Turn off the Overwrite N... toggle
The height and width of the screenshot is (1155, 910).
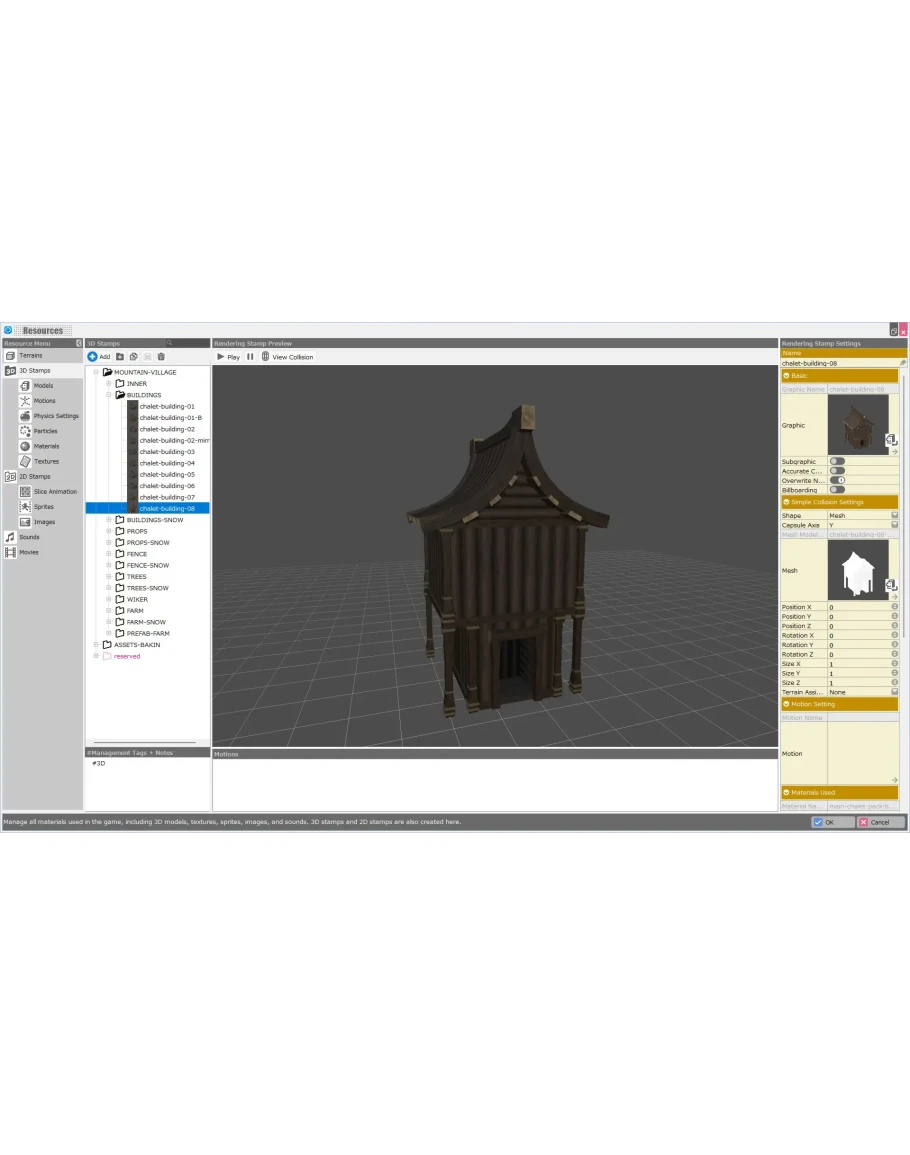tap(837, 480)
